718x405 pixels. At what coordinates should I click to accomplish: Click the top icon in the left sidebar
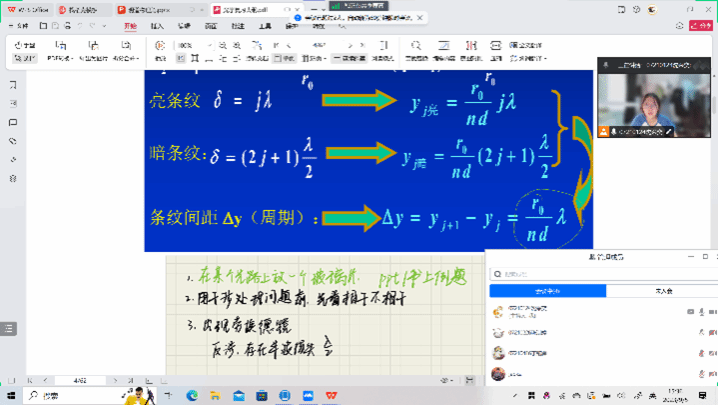[13, 86]
